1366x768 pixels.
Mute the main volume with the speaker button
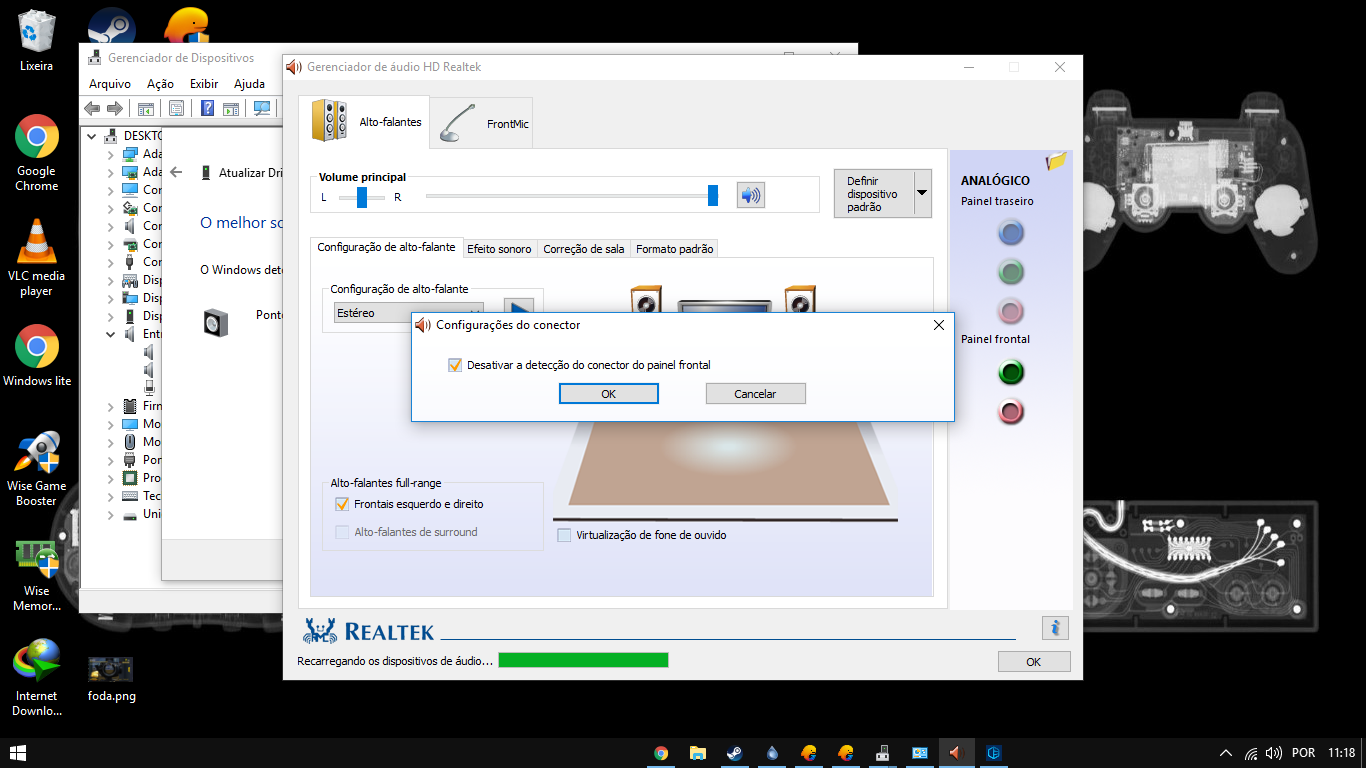tap(750, 195)
